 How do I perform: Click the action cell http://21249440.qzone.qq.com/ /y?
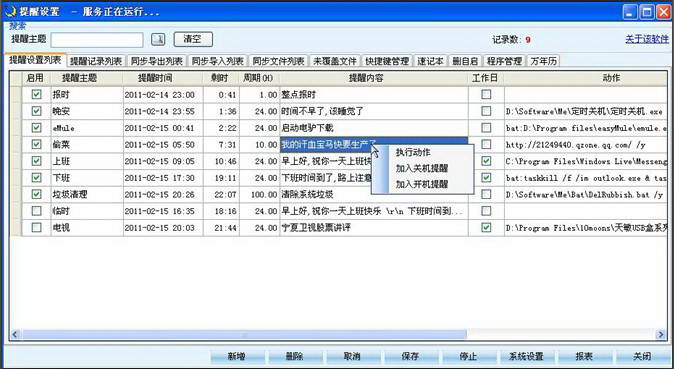(585, 145)
